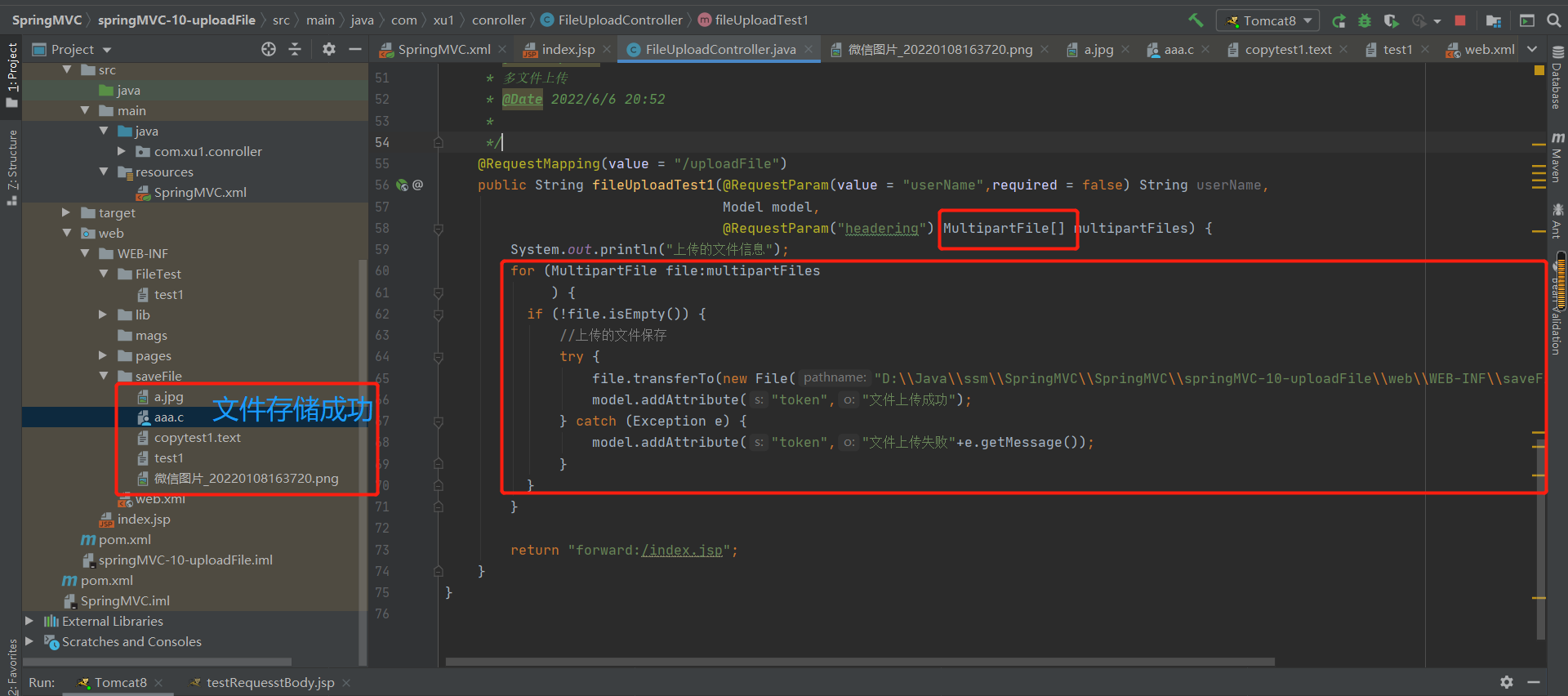
Task: Click the editor horizontal scrollbar
Action: [x=860, y=662]
